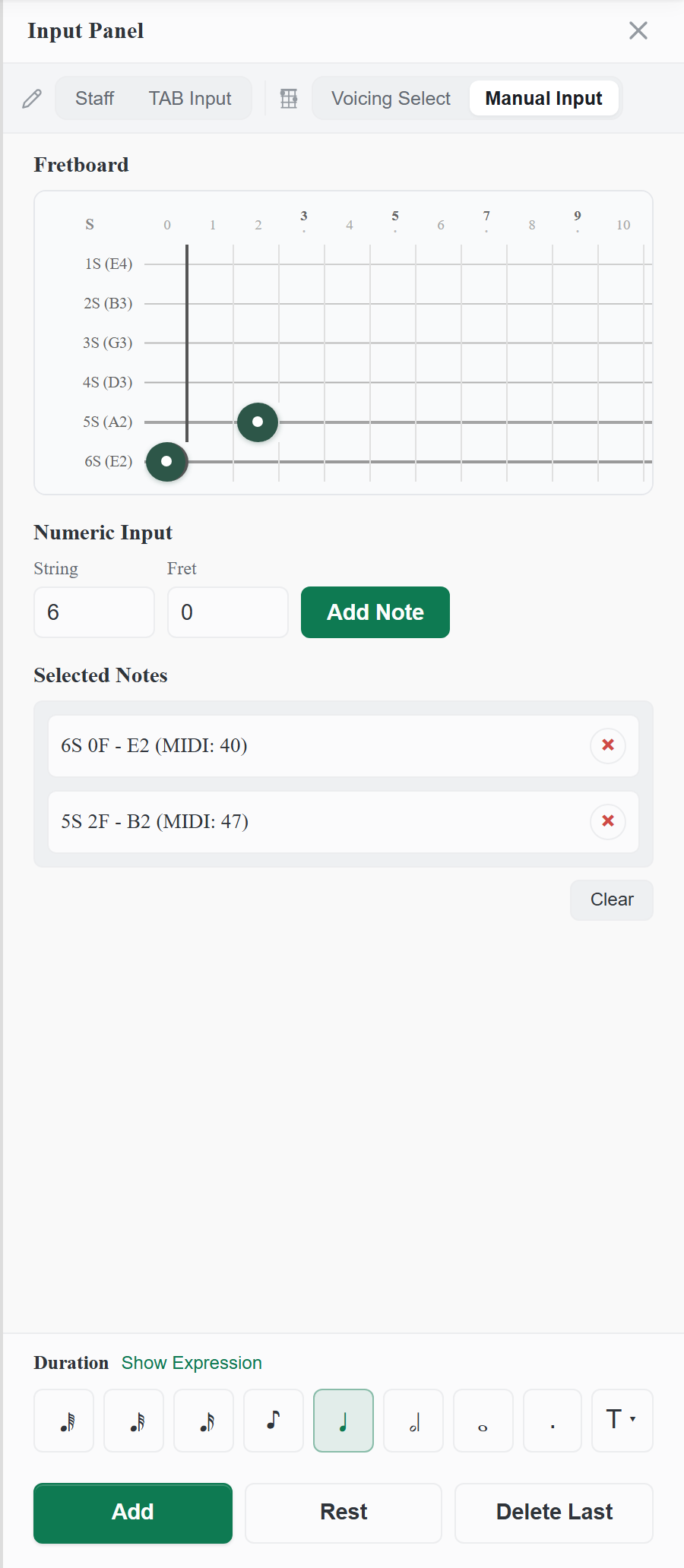This screenshot has height=1568, width=684.
Task: Open the tuplet T dropdown
Action: (622, 1421)
